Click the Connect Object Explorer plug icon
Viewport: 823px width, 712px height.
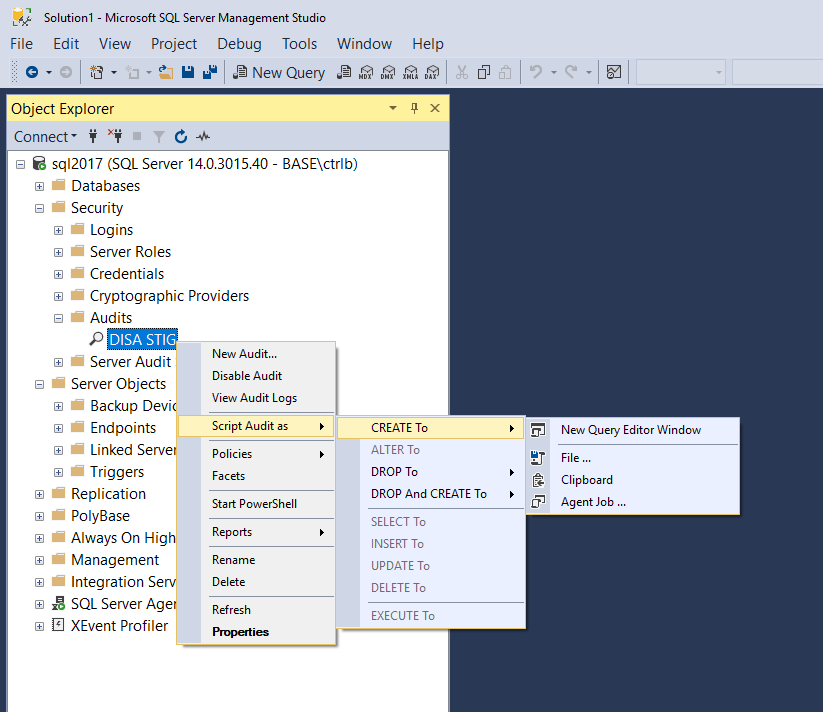click(x=94, y=137)
